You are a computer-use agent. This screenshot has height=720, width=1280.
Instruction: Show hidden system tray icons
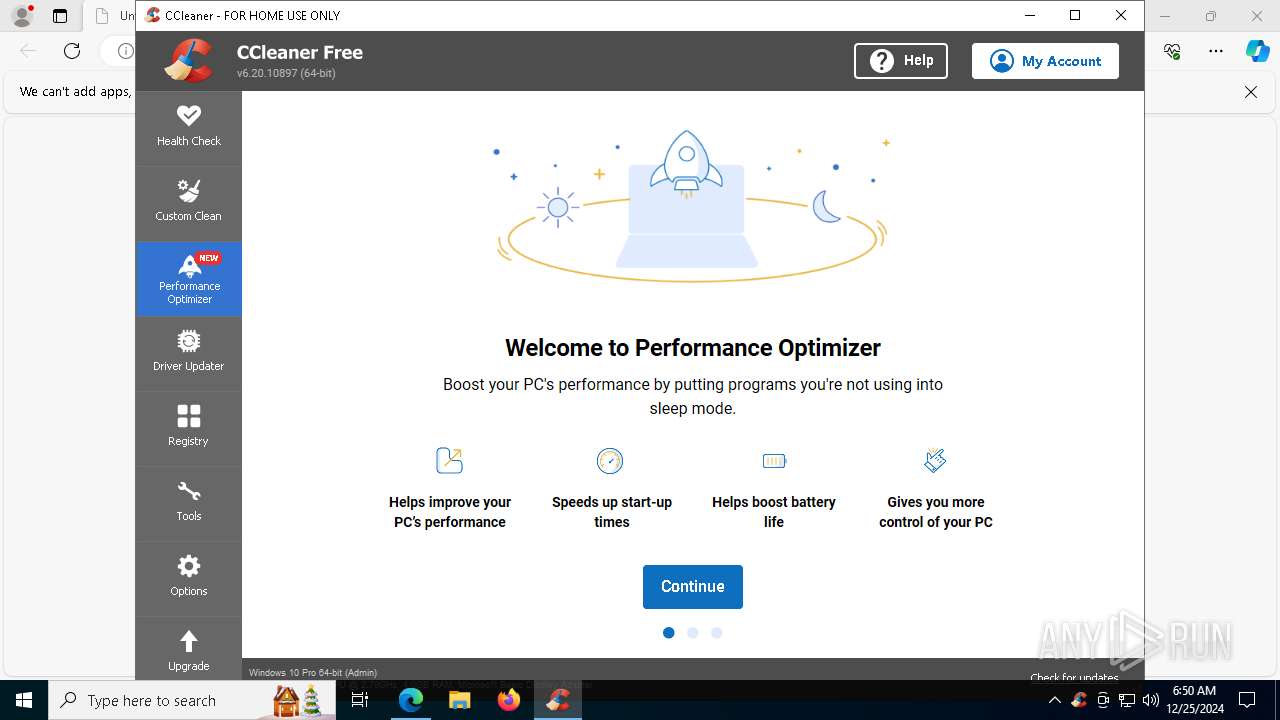click(x=1055, y=701)
